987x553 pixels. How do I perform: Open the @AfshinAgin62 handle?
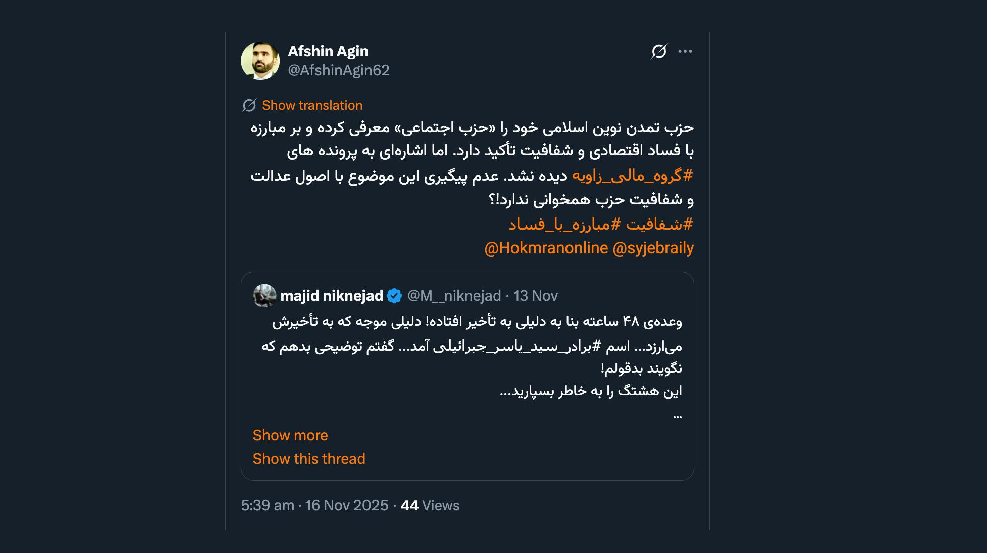pos(338,70)
